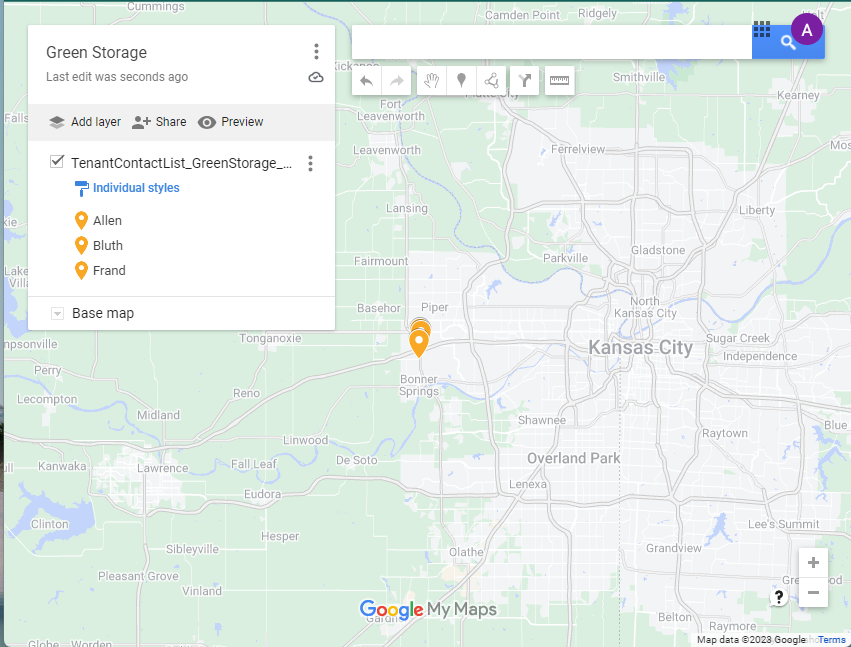Click the TenantContactList_GreenStorage layer name
This screenshot has width=851, height=647.
(x=181, y=163)
